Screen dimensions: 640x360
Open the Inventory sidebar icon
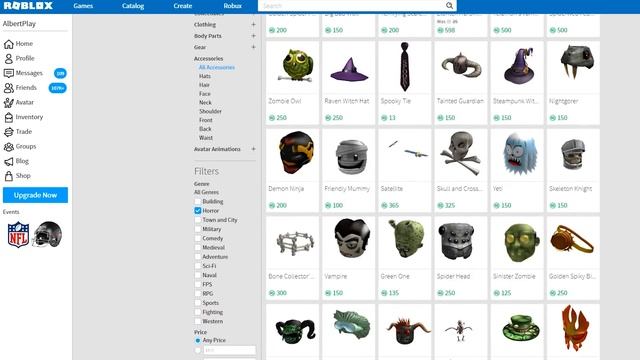(9, 118)
